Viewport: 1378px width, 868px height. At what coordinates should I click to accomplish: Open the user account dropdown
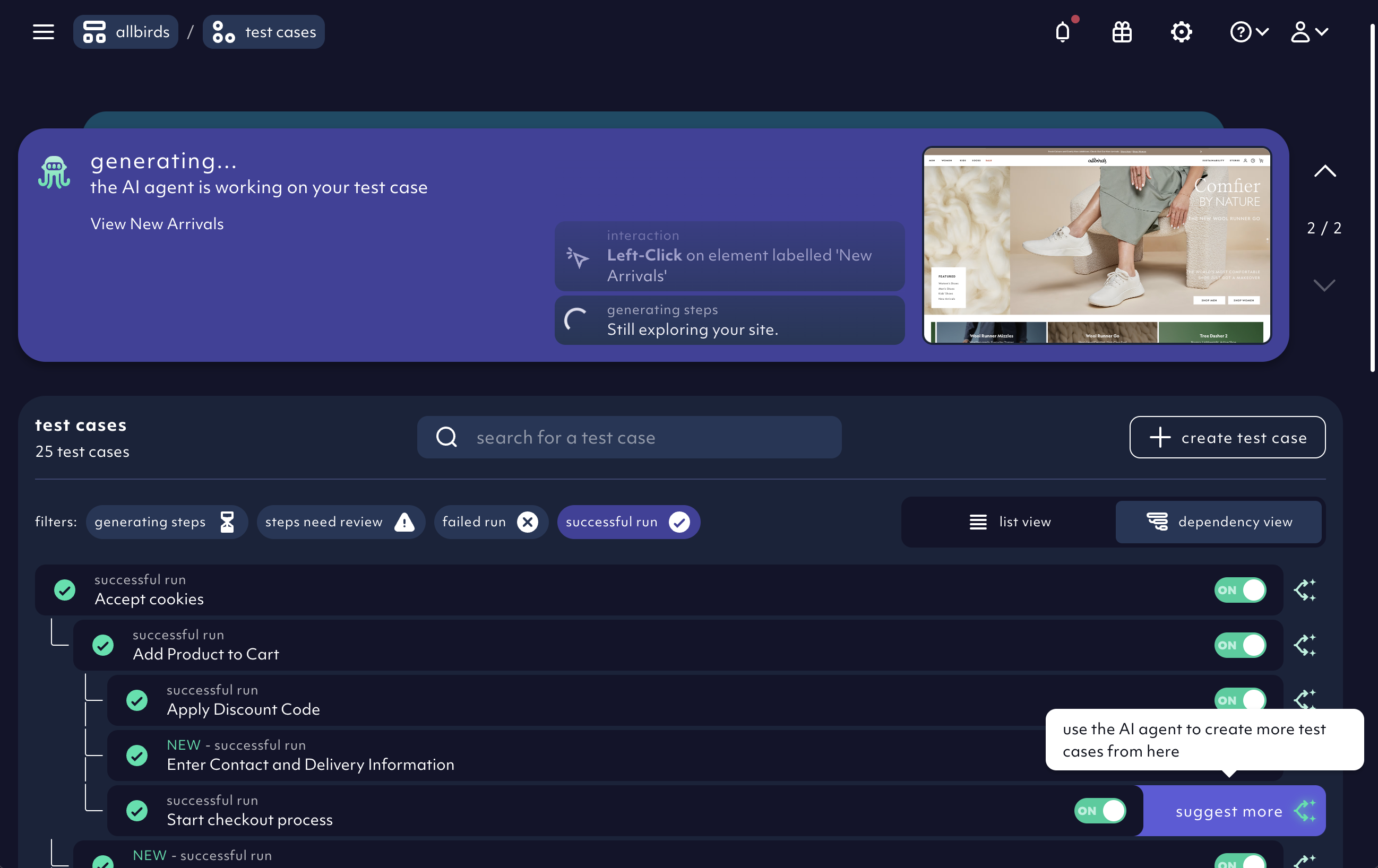point(1310,32)
